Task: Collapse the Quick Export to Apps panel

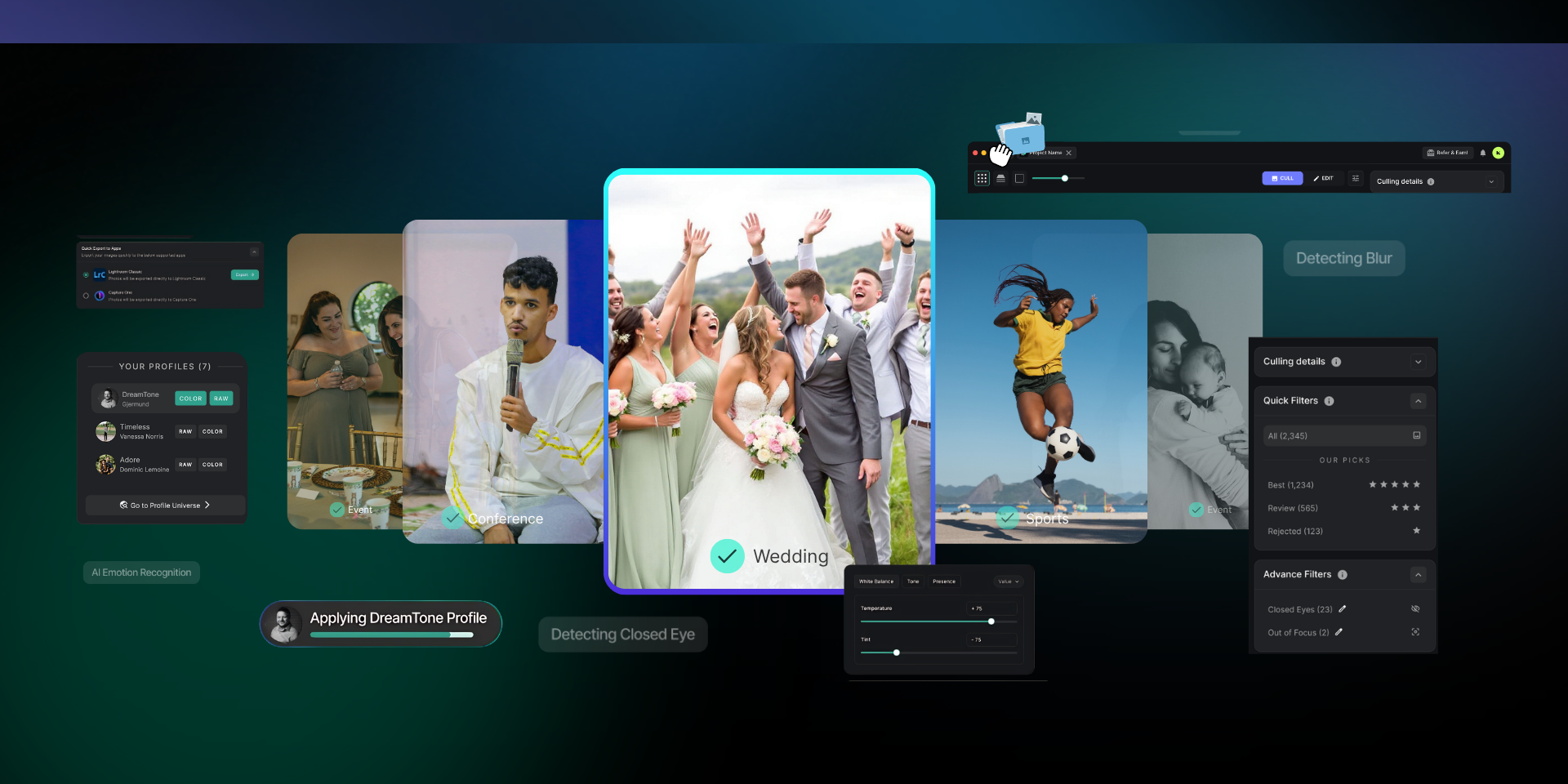Action: pos(254,252)
